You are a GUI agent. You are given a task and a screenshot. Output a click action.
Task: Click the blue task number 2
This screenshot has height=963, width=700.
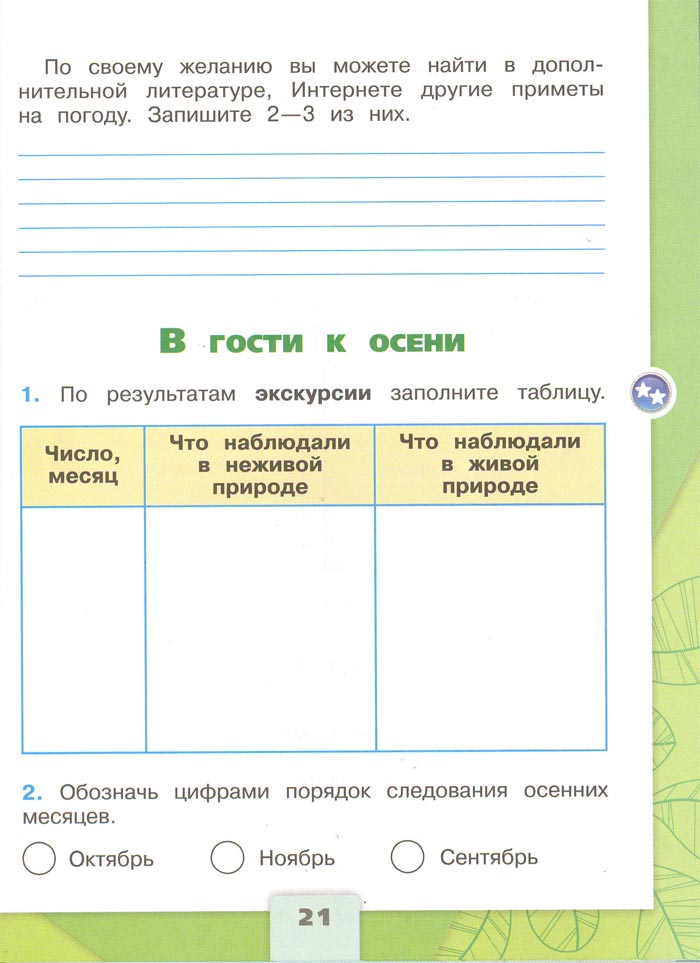click(x=32, y=792)
